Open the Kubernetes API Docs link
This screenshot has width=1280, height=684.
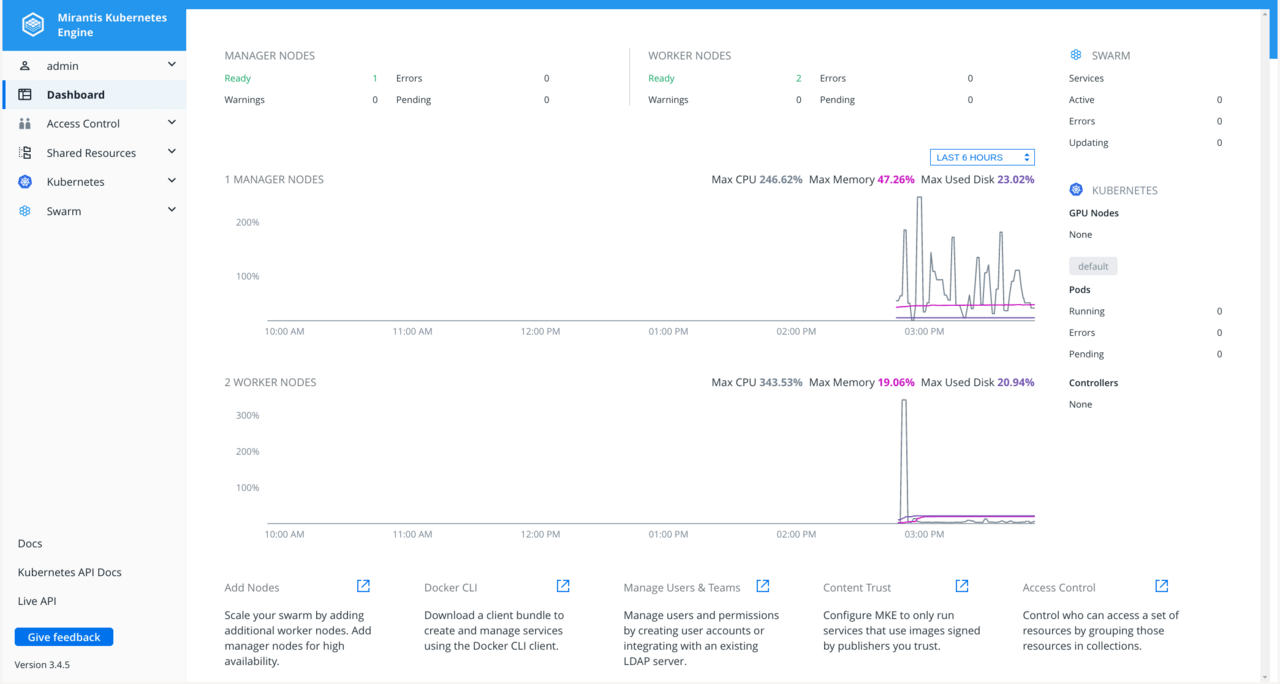[69, 573]
